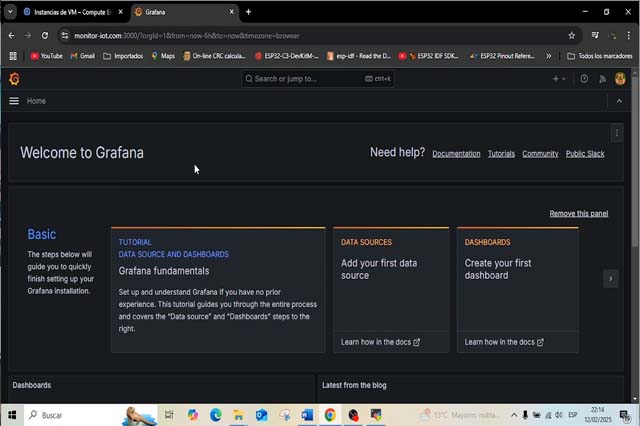Expand the plus 'New' dropdown
The height and width of the screenshot is (426, 640).
(559, 79)
